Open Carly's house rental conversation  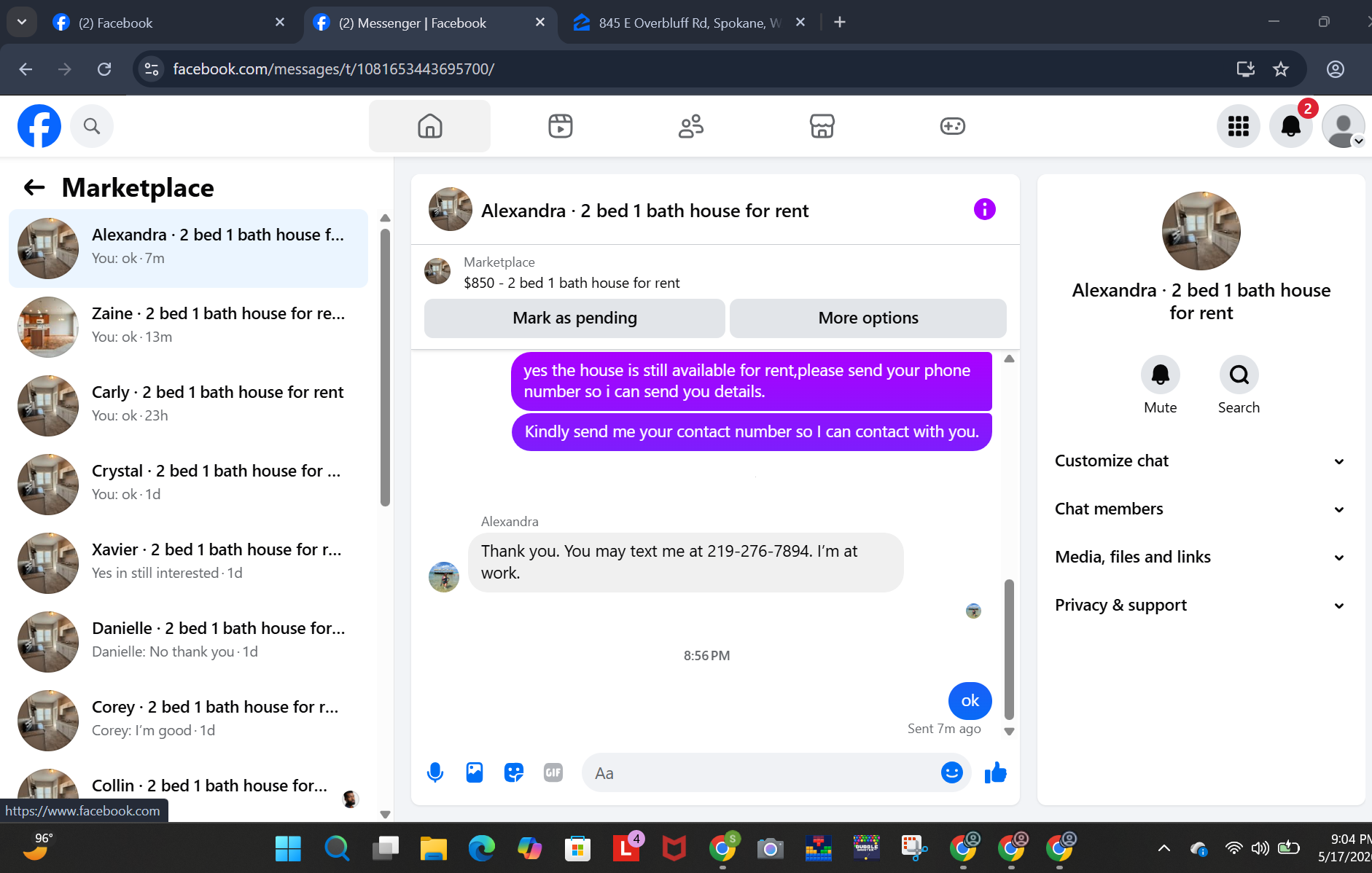188,405
